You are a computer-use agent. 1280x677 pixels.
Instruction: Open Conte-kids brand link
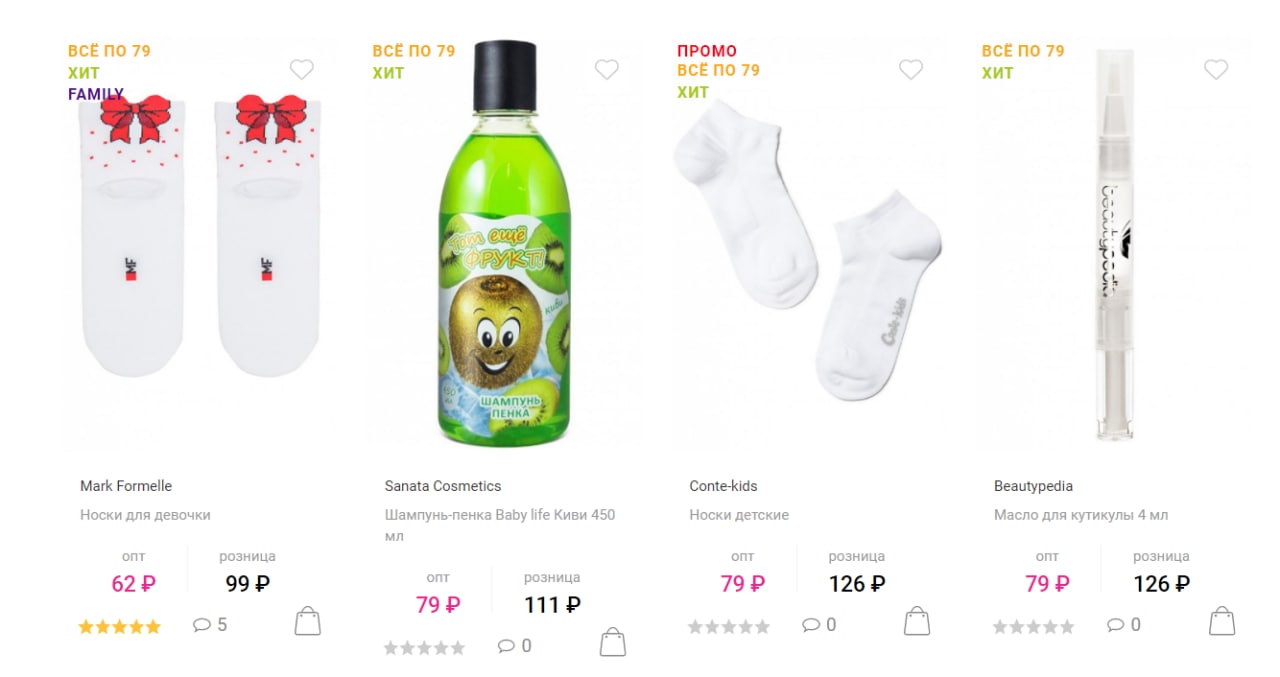coord(723,486)
